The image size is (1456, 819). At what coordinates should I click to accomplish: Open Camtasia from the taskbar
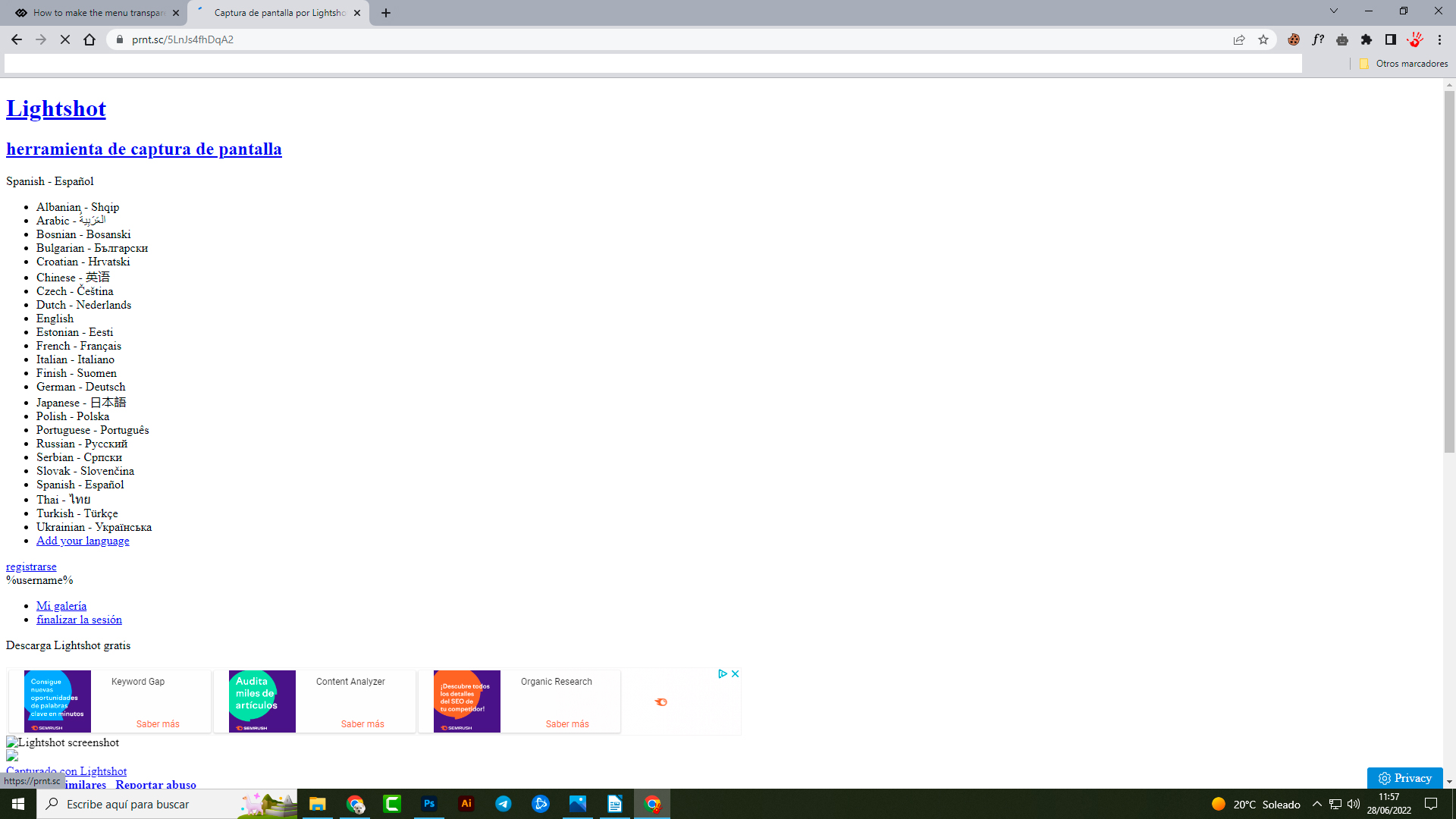point(392,804)
